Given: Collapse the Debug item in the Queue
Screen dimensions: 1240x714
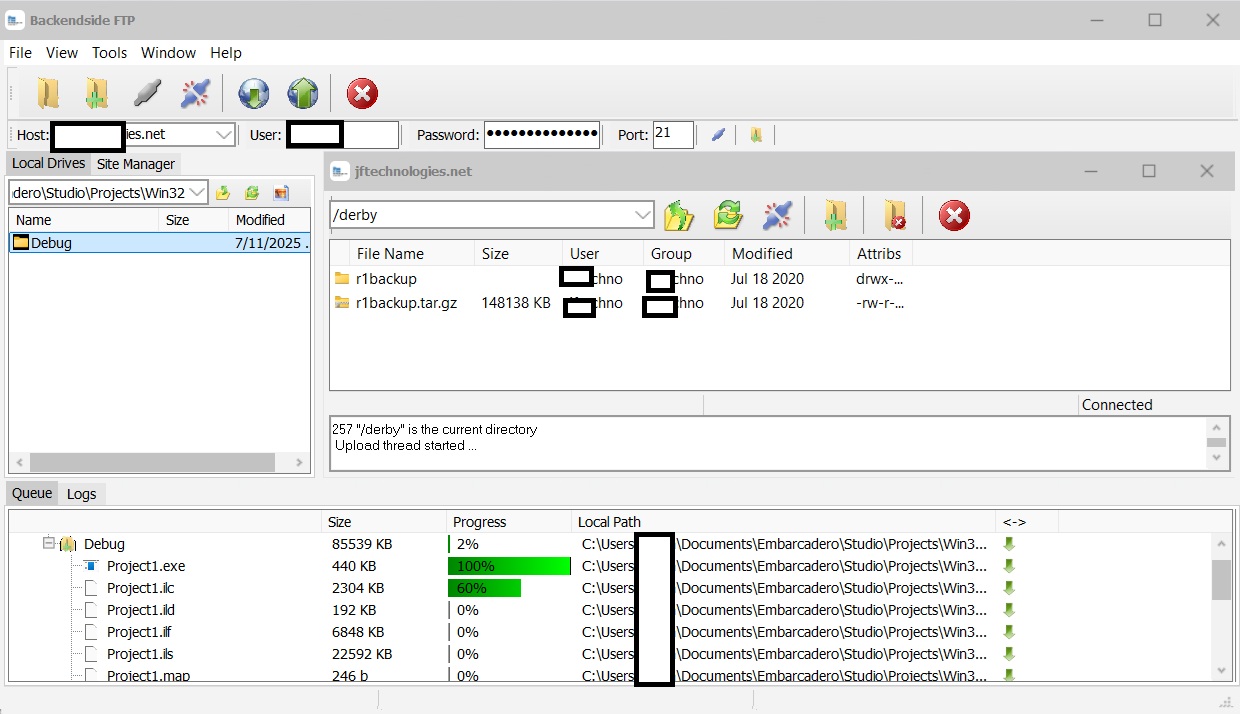Looking at the screenshot, I should (x=48, y=544).
